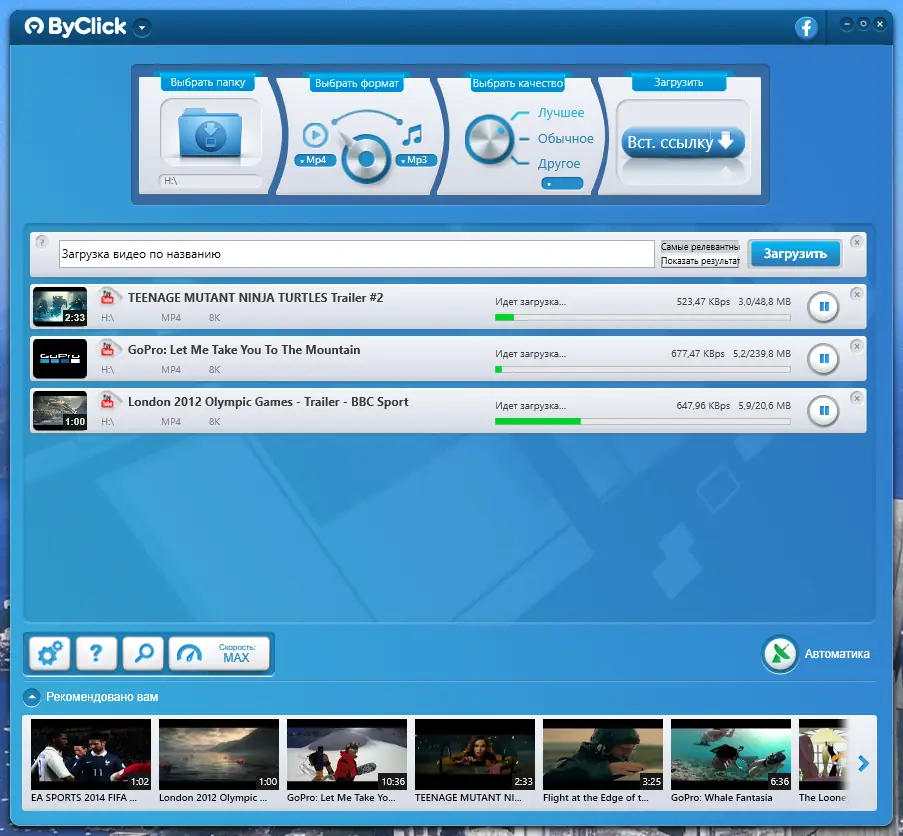Select the Mp4 video play icon

(x=315, y=135)
